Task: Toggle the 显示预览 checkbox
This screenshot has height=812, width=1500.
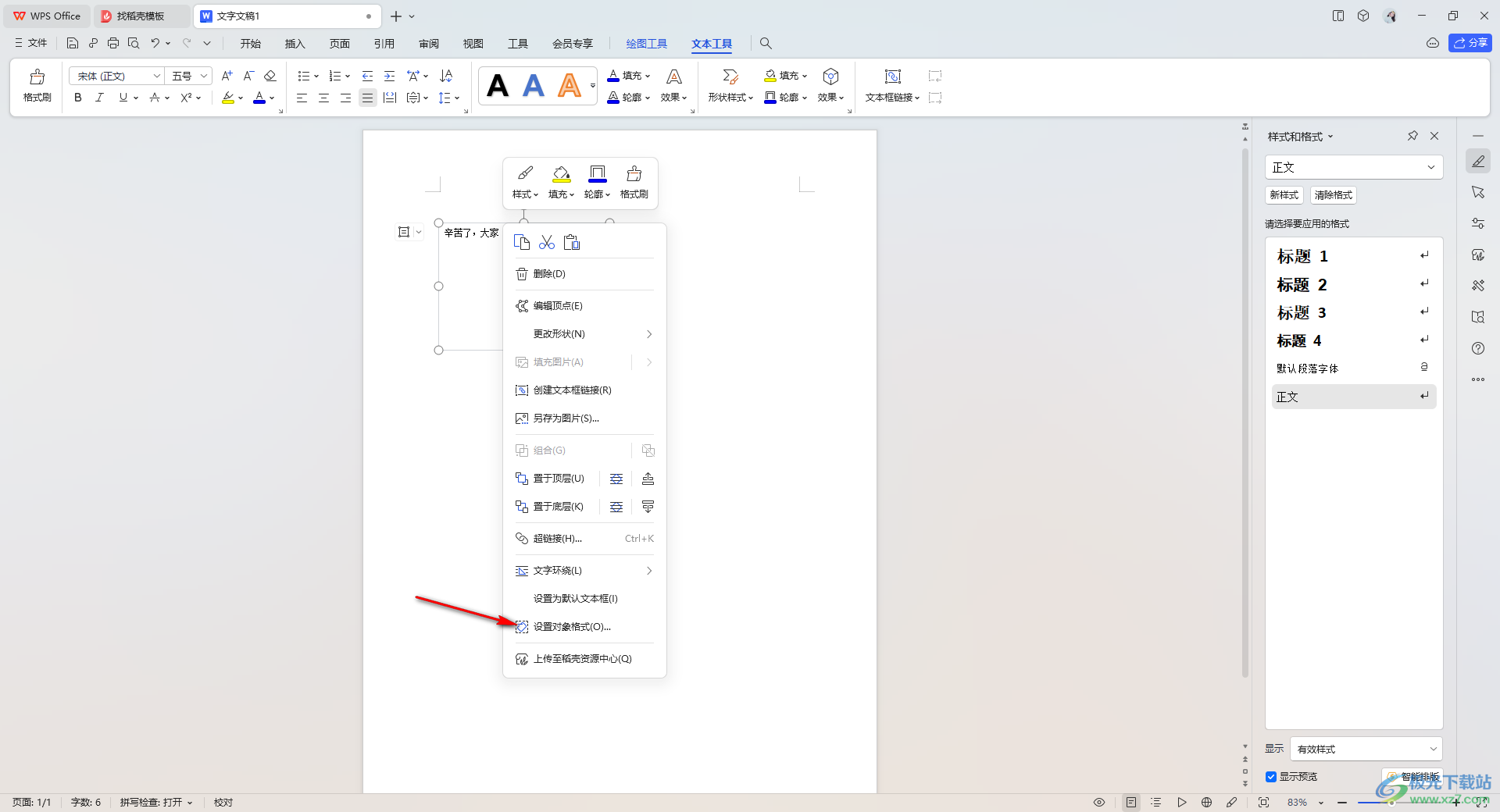Action: [x=1271, y=777]
